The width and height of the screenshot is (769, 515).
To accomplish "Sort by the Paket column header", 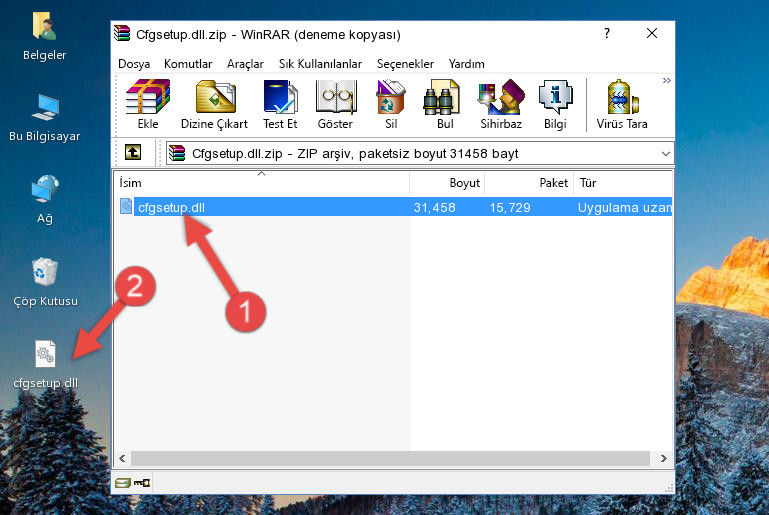I will tap(529, 183).
